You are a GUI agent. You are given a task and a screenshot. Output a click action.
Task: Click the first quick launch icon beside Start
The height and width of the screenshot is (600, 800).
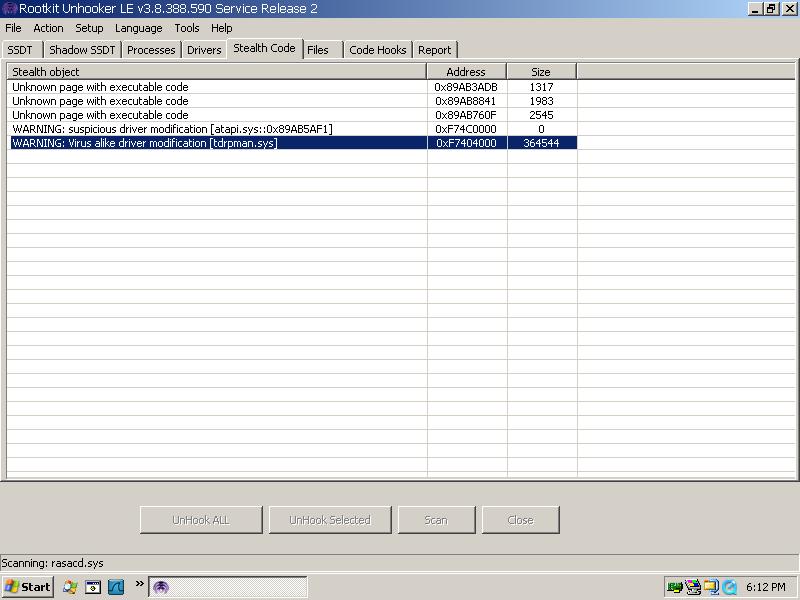tap(70, 587)
